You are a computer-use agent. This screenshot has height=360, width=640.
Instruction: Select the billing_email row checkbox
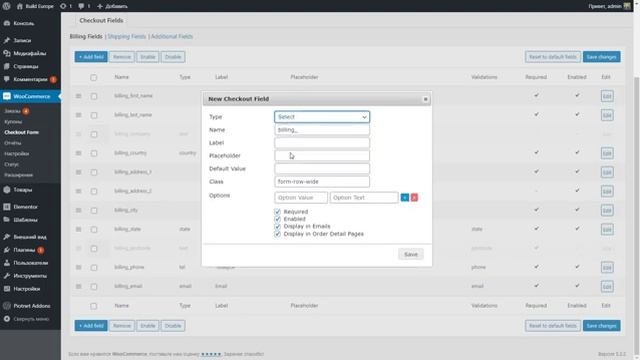[94, 287]
